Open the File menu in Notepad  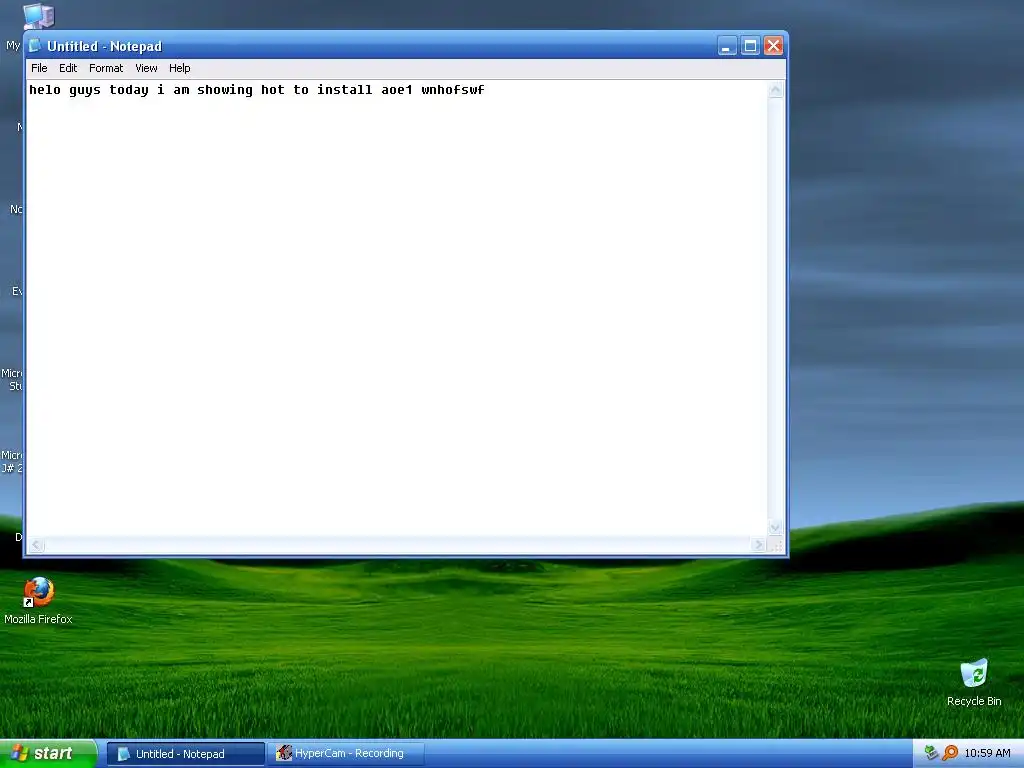[x=39, y=68]
